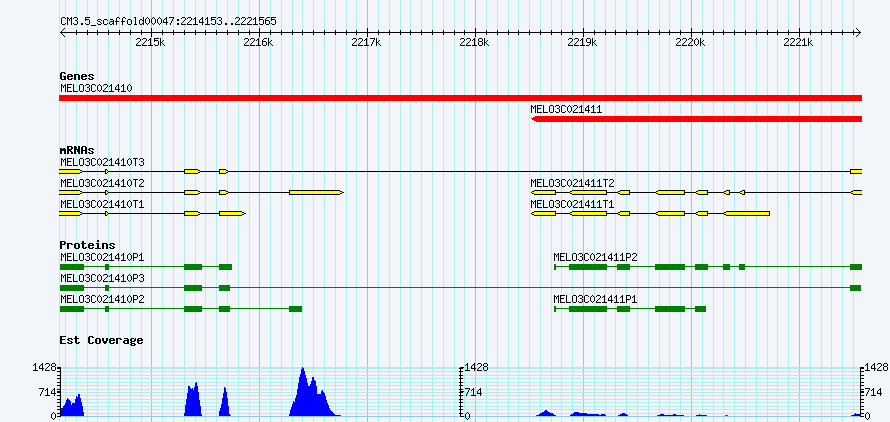Image resolution: width=890 pixels, height=422 pixels.
Task: Select the MELO3C021410P2 protein label
Action: point(102,300)
